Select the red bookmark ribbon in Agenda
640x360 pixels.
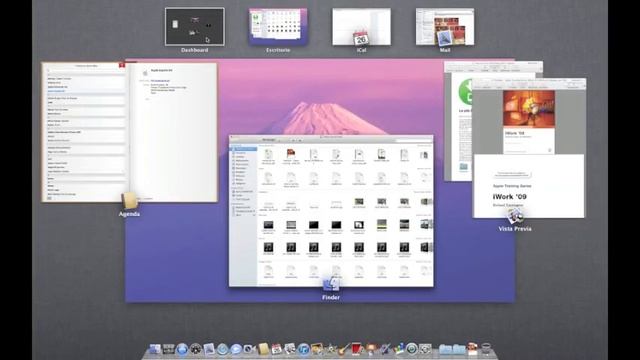pyautogui.click(x=122, y=65)
